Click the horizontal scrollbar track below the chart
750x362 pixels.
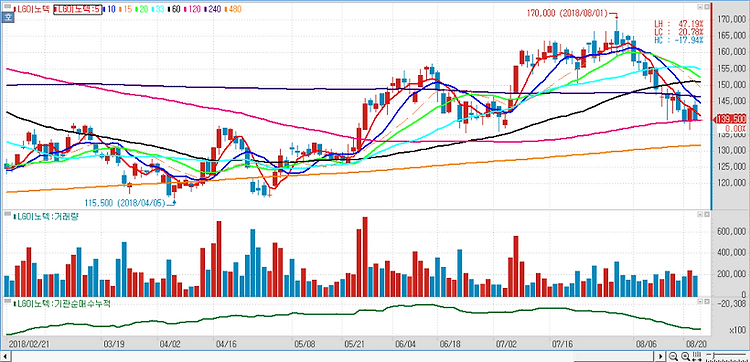[x=333, y=356]
